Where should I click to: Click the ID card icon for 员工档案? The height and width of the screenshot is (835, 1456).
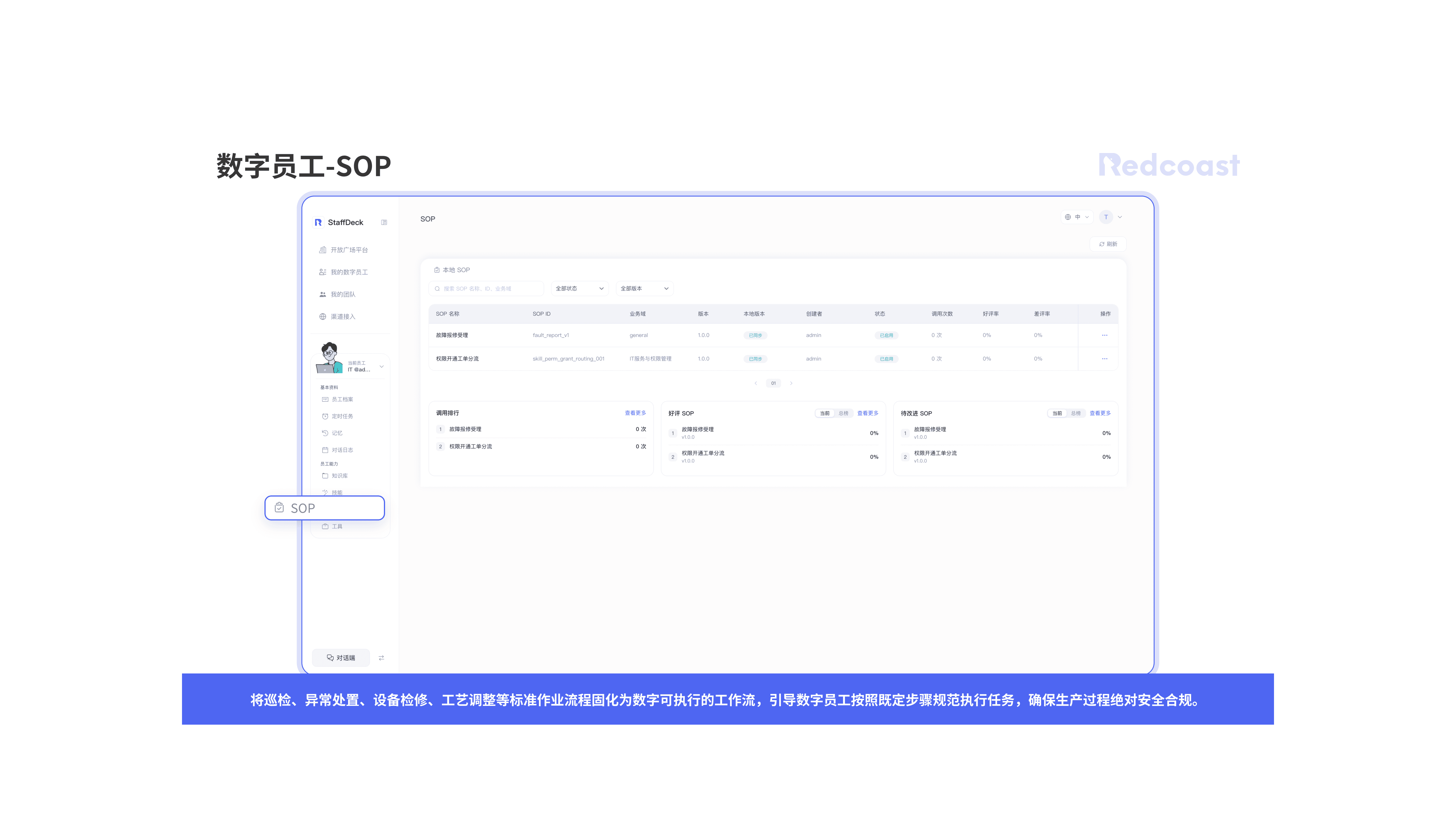point(325,400)
